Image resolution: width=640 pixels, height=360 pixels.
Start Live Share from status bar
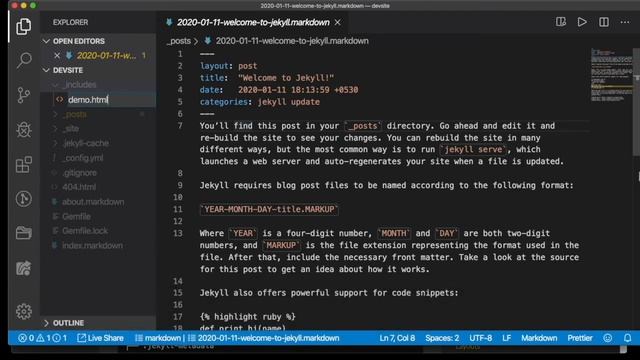[x=100, y=338]
